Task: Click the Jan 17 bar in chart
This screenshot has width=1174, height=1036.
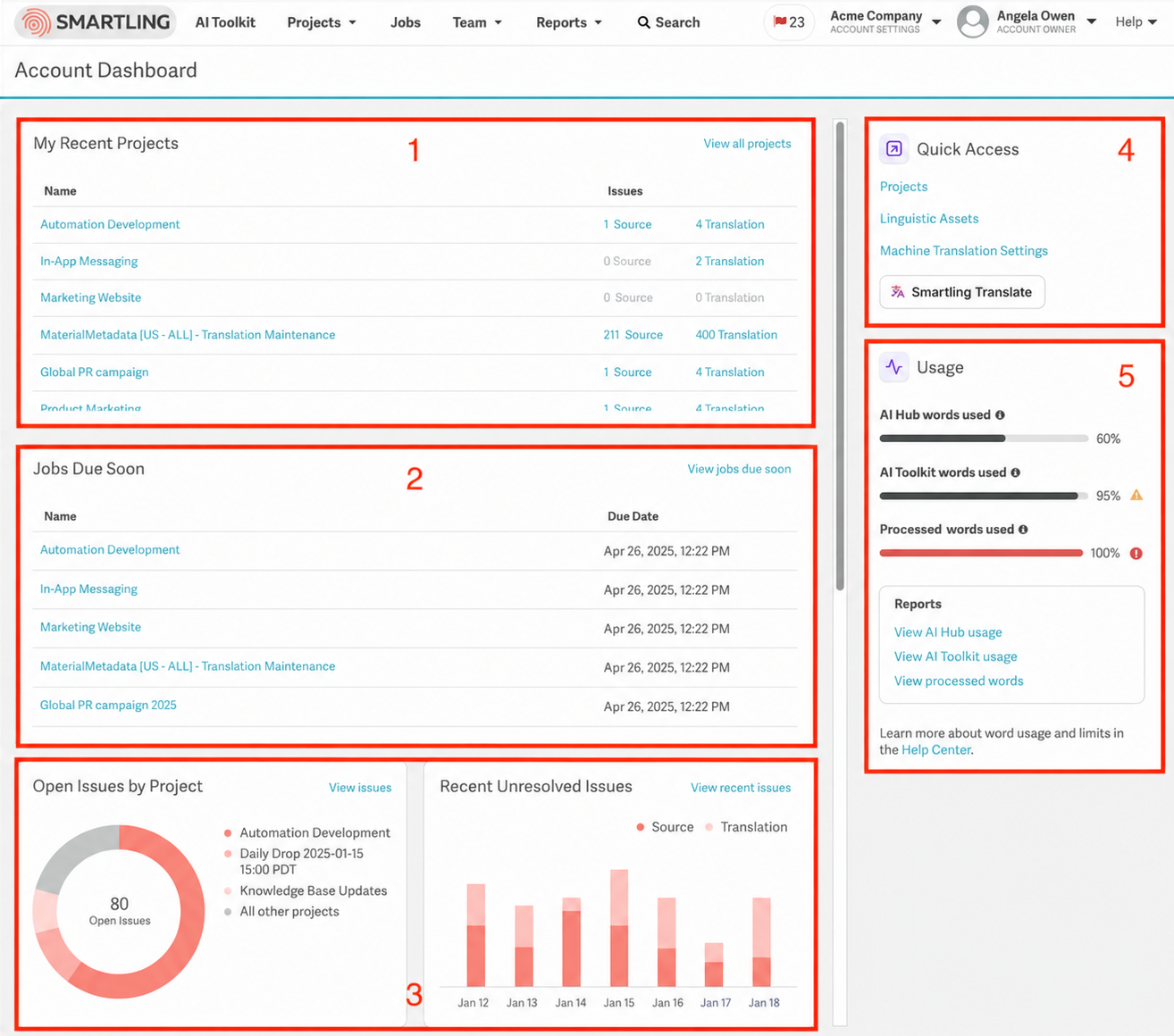Action: coord(714,965)
